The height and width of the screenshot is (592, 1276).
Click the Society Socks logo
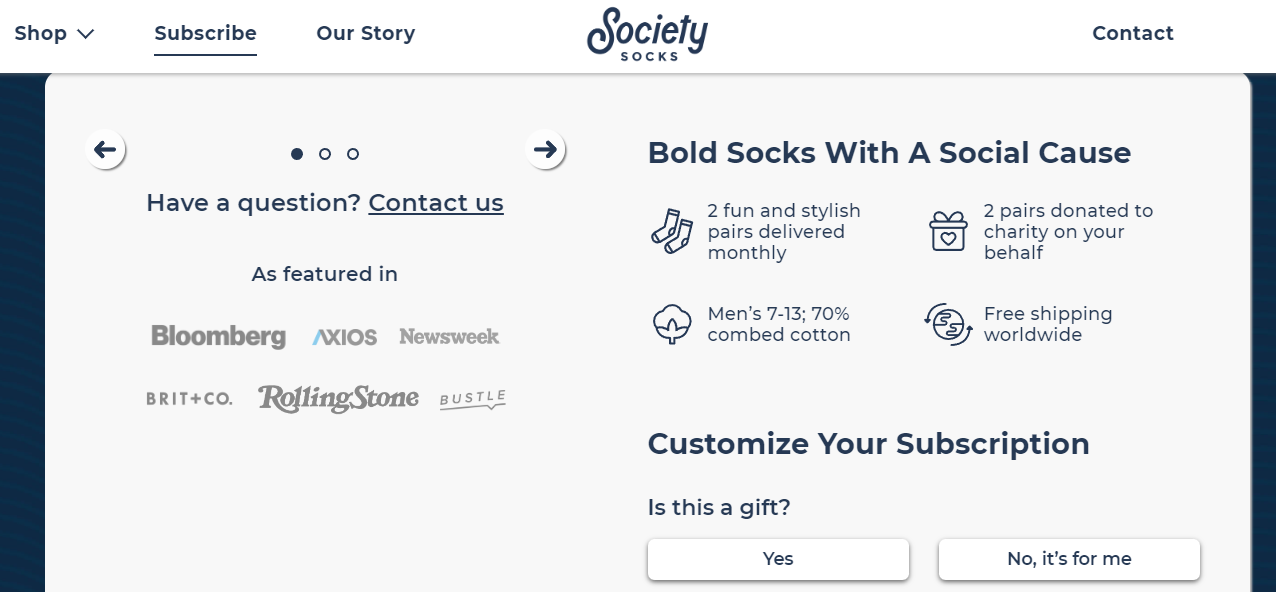(x=647, y=34)
